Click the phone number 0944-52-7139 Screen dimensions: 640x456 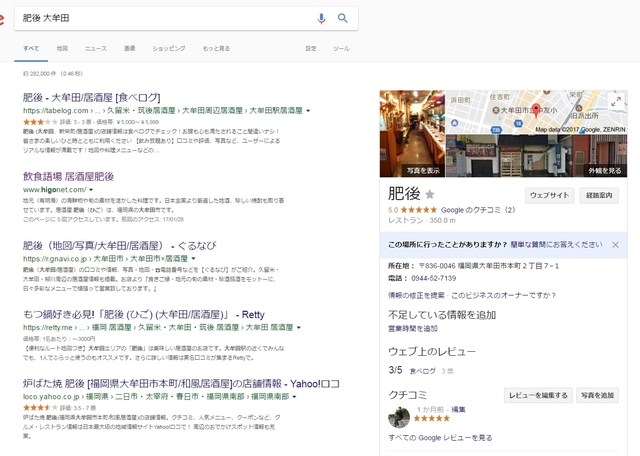click(x=433, y=278)
